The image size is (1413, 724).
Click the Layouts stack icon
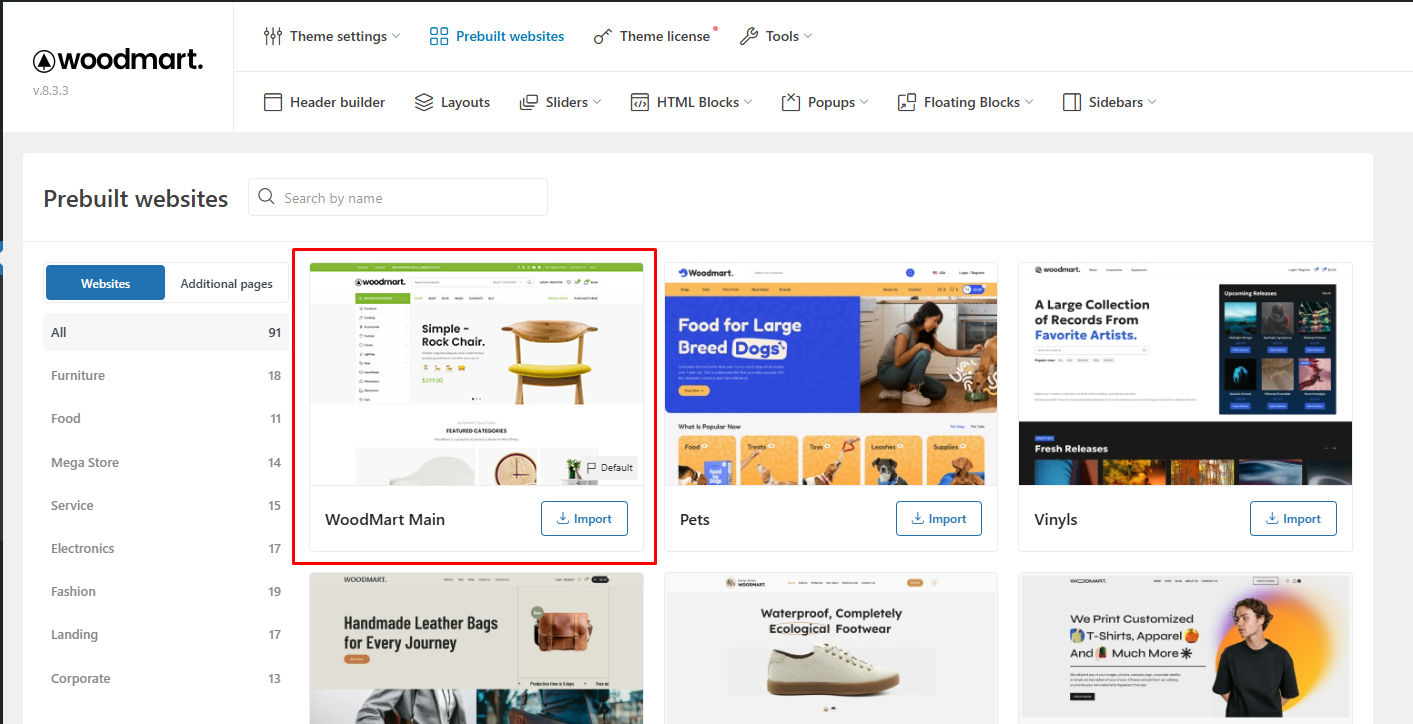pos(424,102)
